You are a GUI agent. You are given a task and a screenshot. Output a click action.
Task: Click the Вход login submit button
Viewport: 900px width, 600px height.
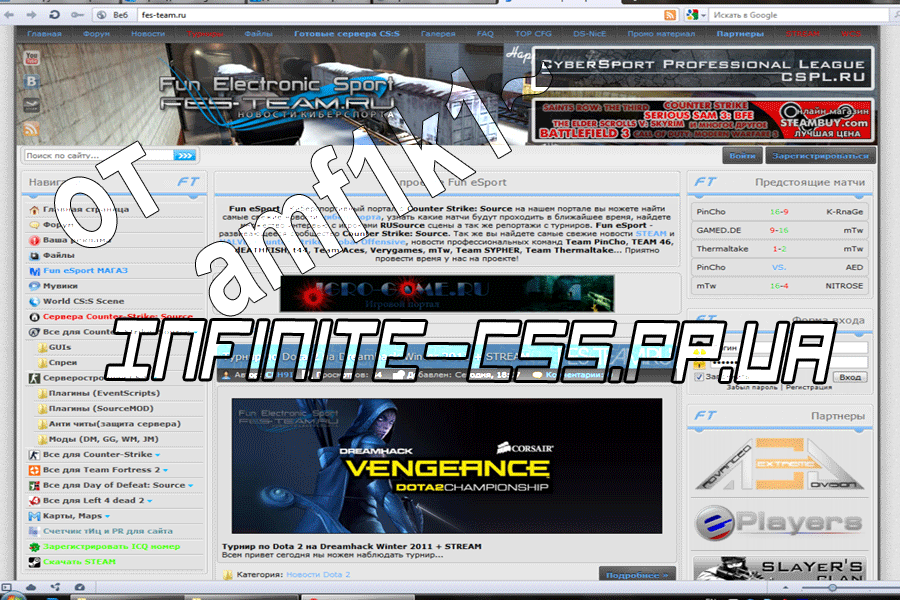(849, 377)
